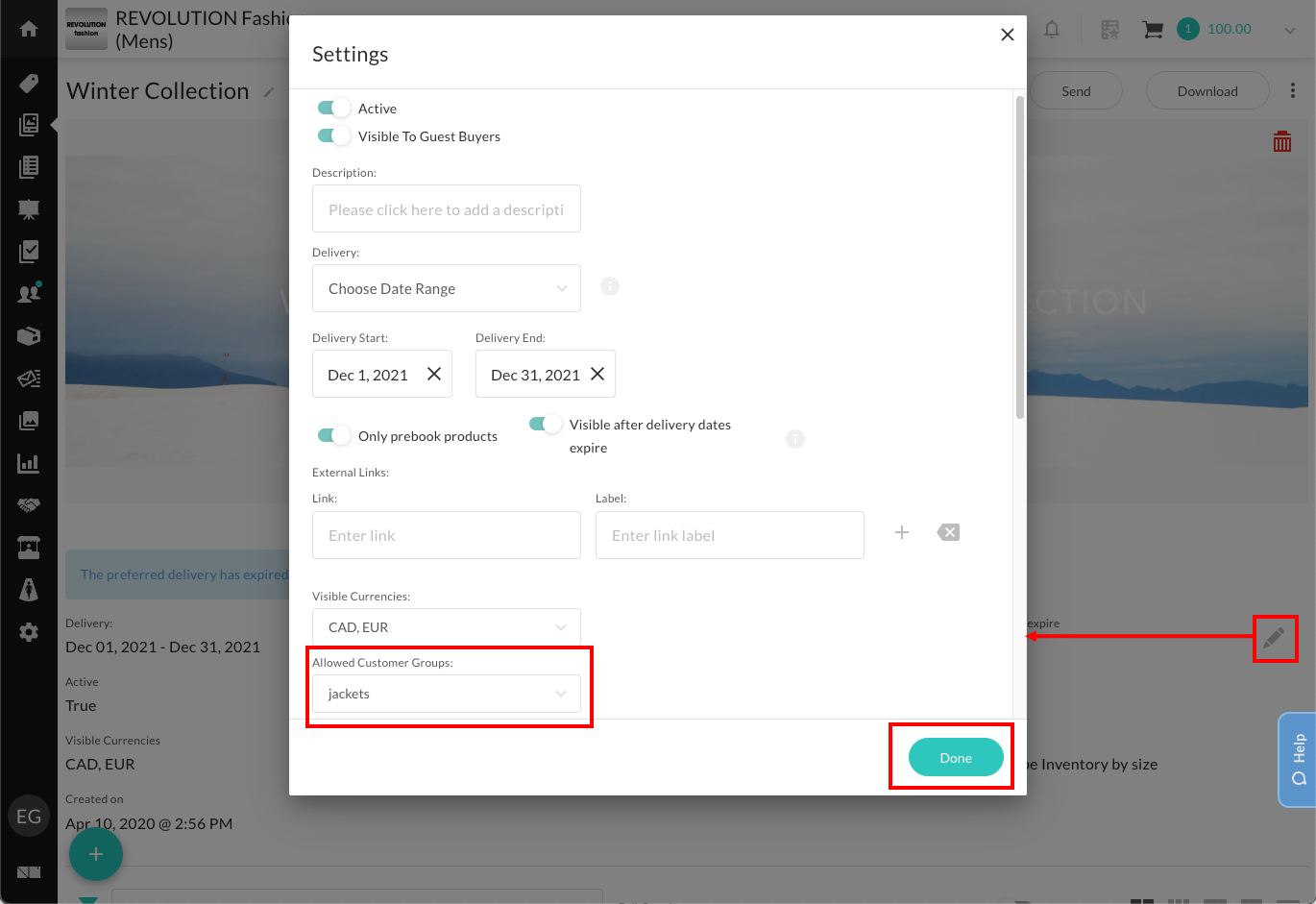Screen dimensions: 1316x904
Task: Open the customers people sidebar icon
Action: pyautogui.click(x=29, y=293)
